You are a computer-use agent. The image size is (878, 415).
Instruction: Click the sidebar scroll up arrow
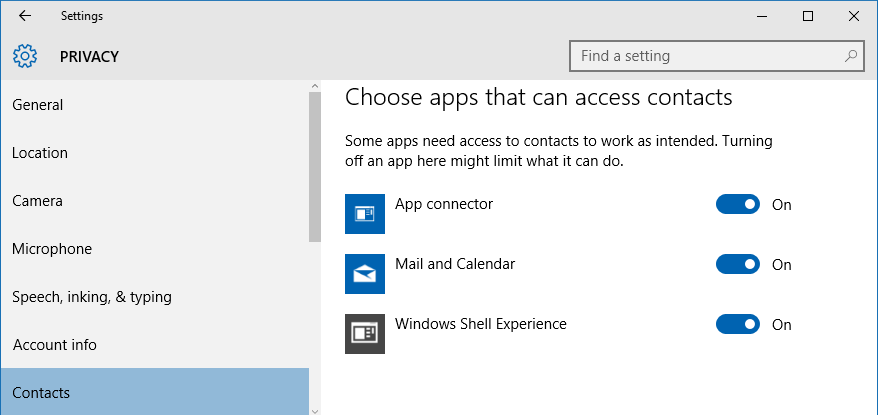(315, 86)
